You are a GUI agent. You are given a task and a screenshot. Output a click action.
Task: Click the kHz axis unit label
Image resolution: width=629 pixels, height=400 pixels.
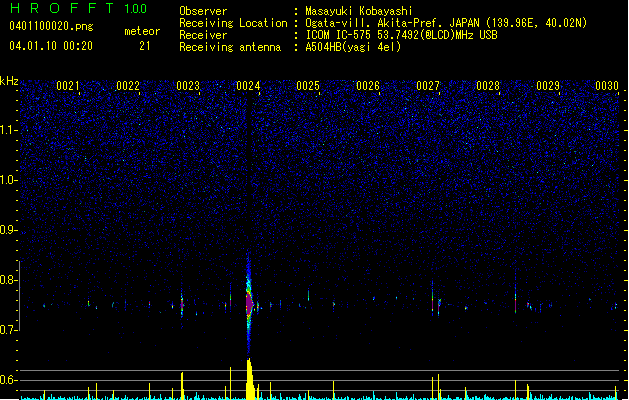(9, 81)
